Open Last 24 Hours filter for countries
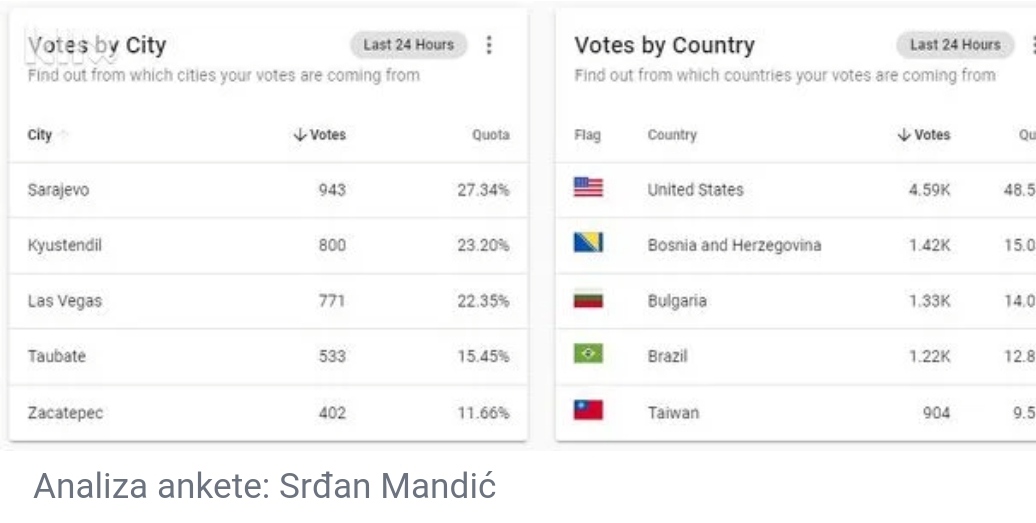 tap(955, 45)
